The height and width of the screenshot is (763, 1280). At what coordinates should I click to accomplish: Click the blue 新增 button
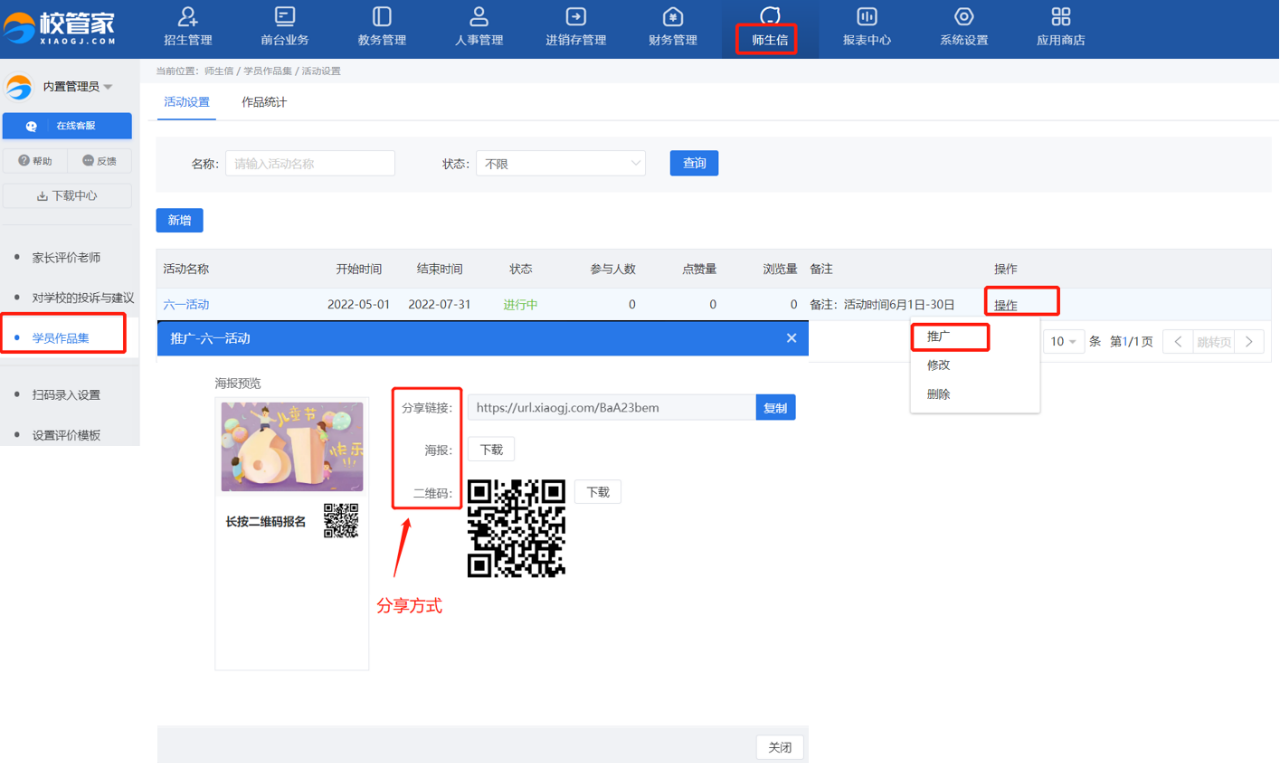coord(179,220)
